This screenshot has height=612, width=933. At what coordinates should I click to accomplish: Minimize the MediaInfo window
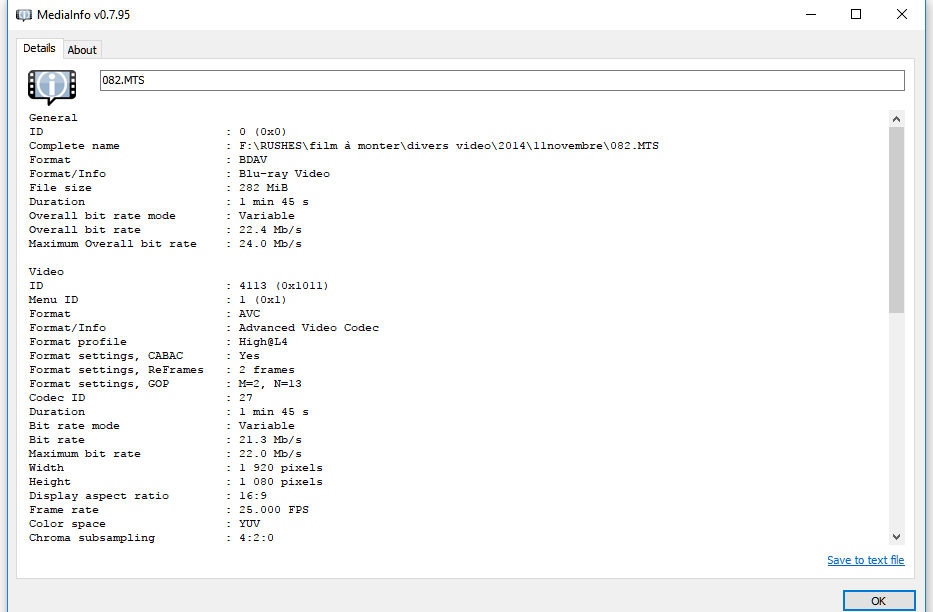[x=810, y=14]
